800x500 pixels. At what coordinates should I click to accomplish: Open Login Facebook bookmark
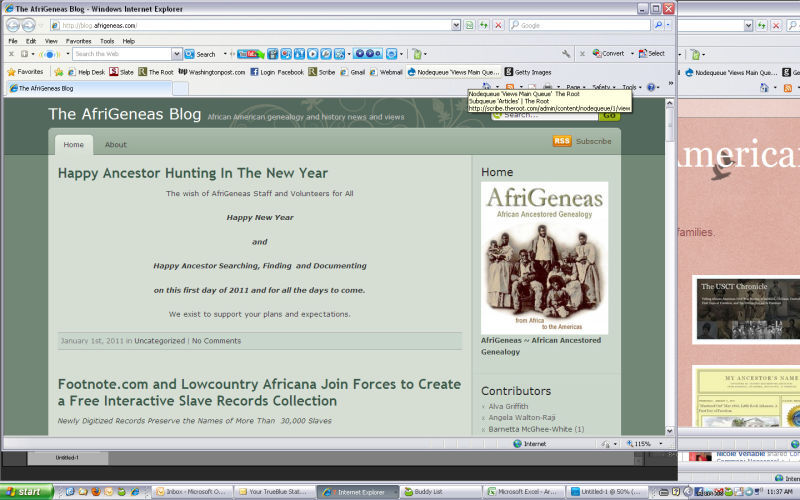277,72
